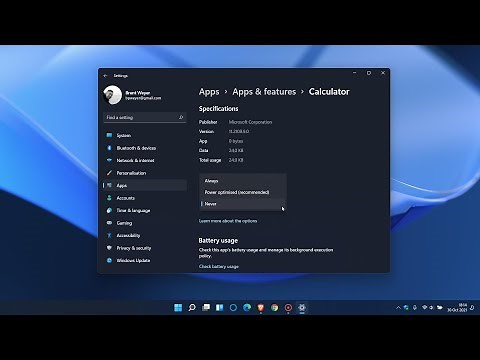Open Gaming in the sidebar
This screenshot has height=360, width=480.
pos(145,223)
